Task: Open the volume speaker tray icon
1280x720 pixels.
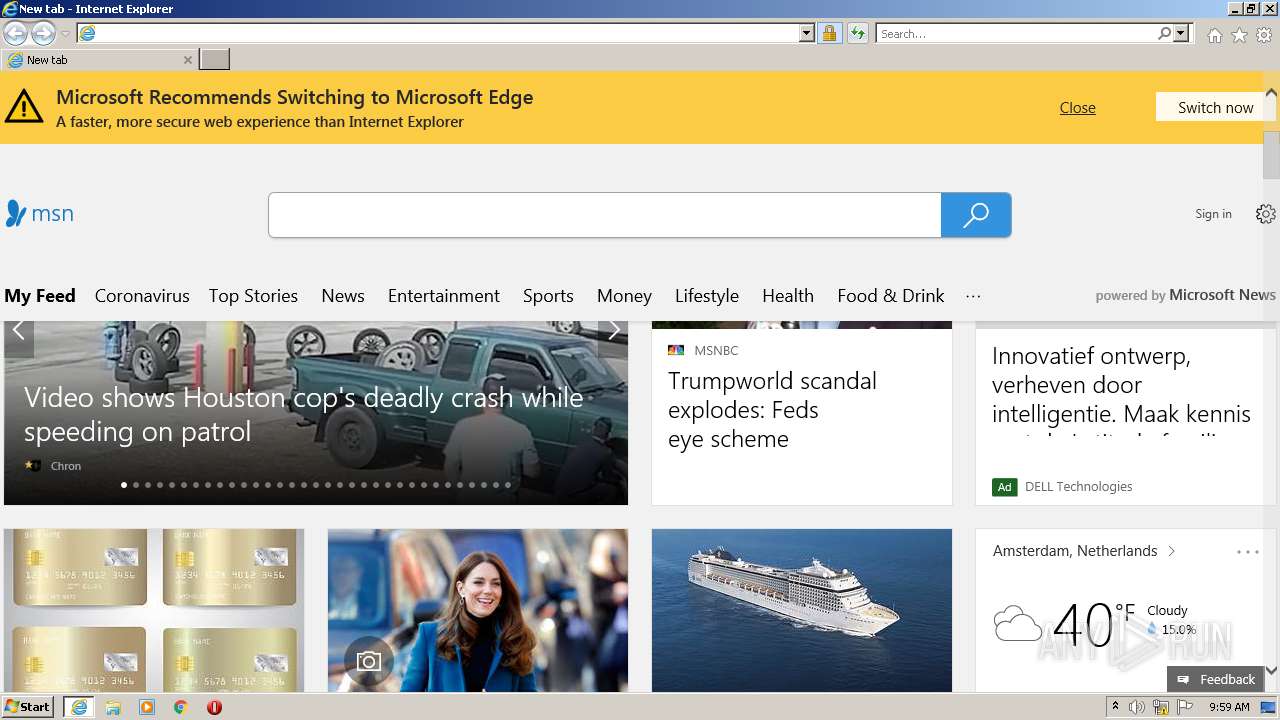Action: 1137,707
